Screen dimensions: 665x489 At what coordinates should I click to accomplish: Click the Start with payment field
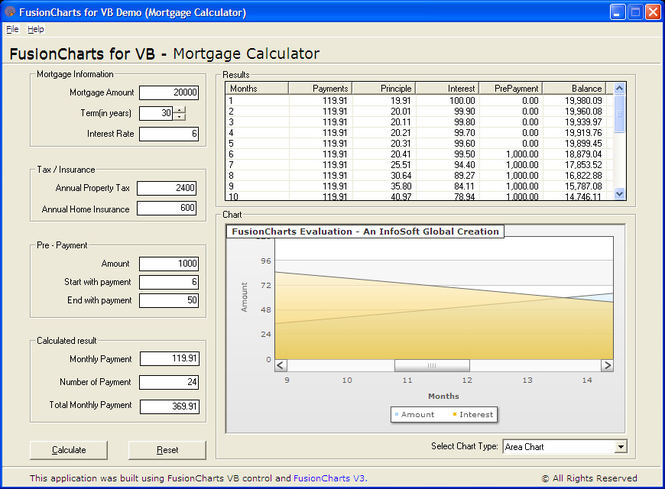(169, 282)
